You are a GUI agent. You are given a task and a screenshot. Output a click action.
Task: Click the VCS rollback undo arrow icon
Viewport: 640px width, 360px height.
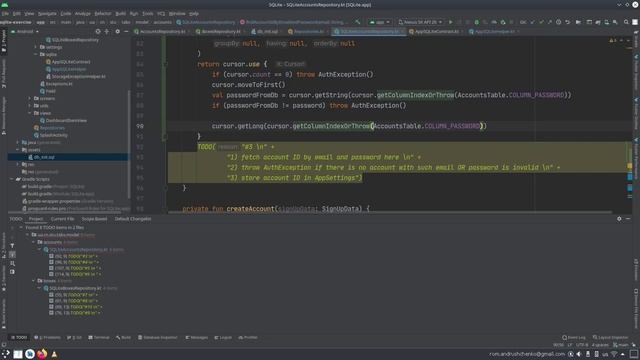567,22
